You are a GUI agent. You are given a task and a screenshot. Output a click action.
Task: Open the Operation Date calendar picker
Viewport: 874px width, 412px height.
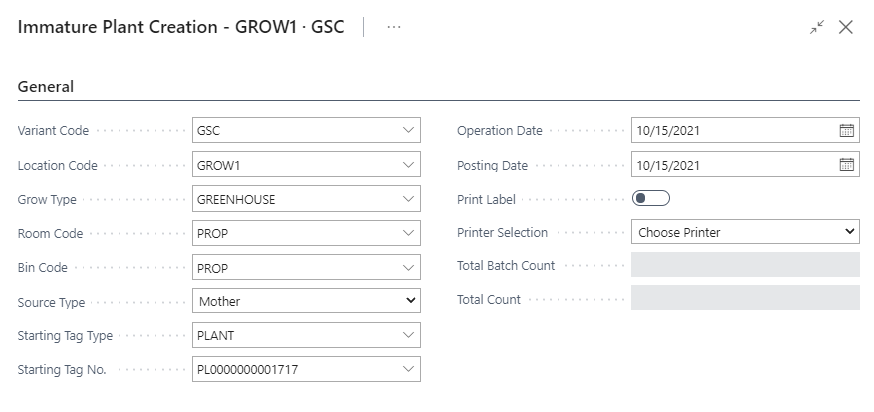click(846, 130)
